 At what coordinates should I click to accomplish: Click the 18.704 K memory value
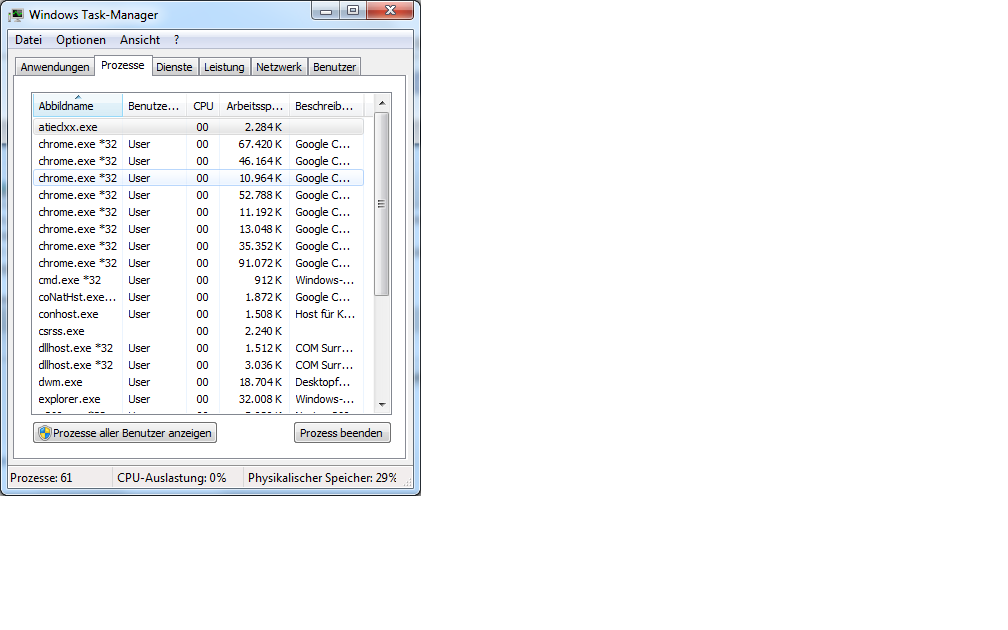pyautogui.click(x=260, y=382)
